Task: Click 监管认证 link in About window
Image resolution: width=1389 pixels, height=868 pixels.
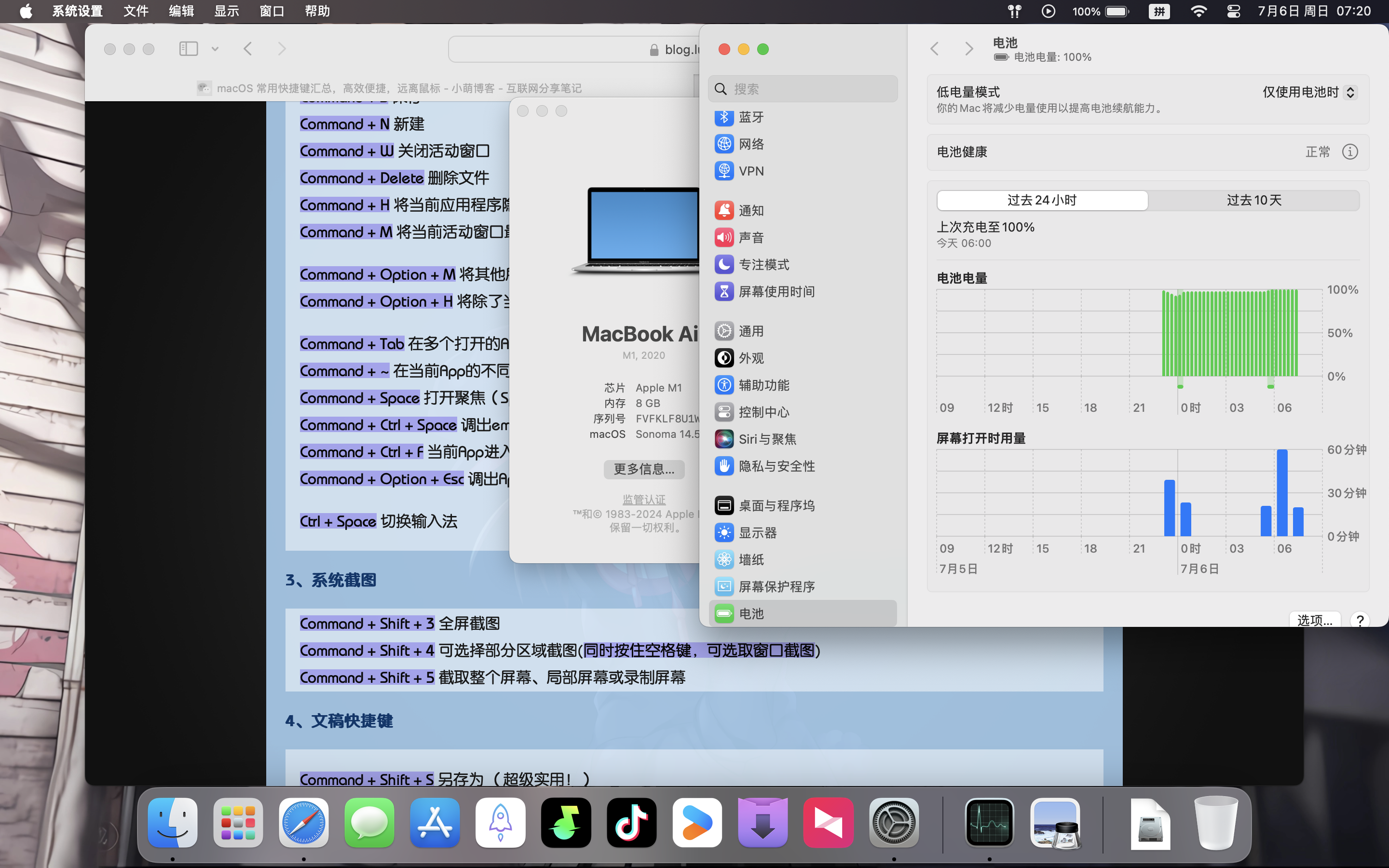Action: point(644,500)
